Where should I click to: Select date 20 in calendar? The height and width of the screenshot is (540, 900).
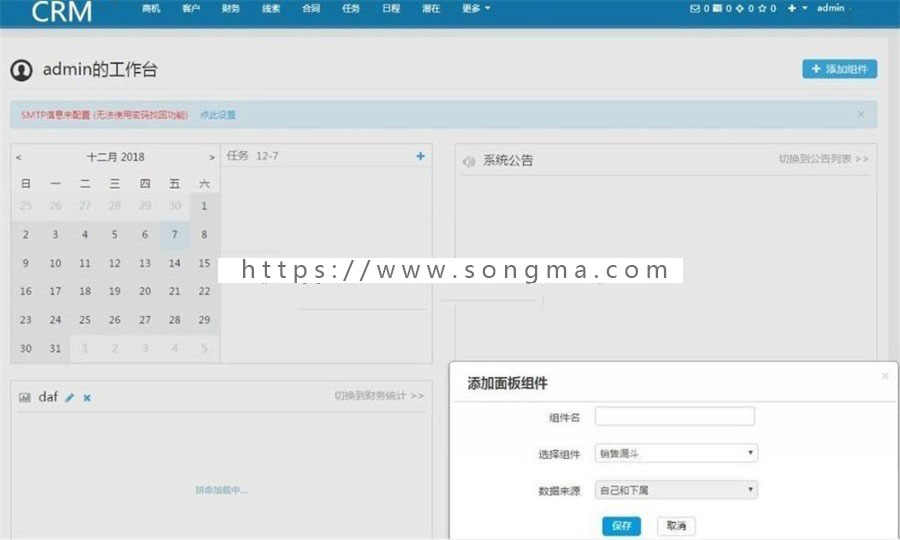pyautogui.click(x=145, y=291)
